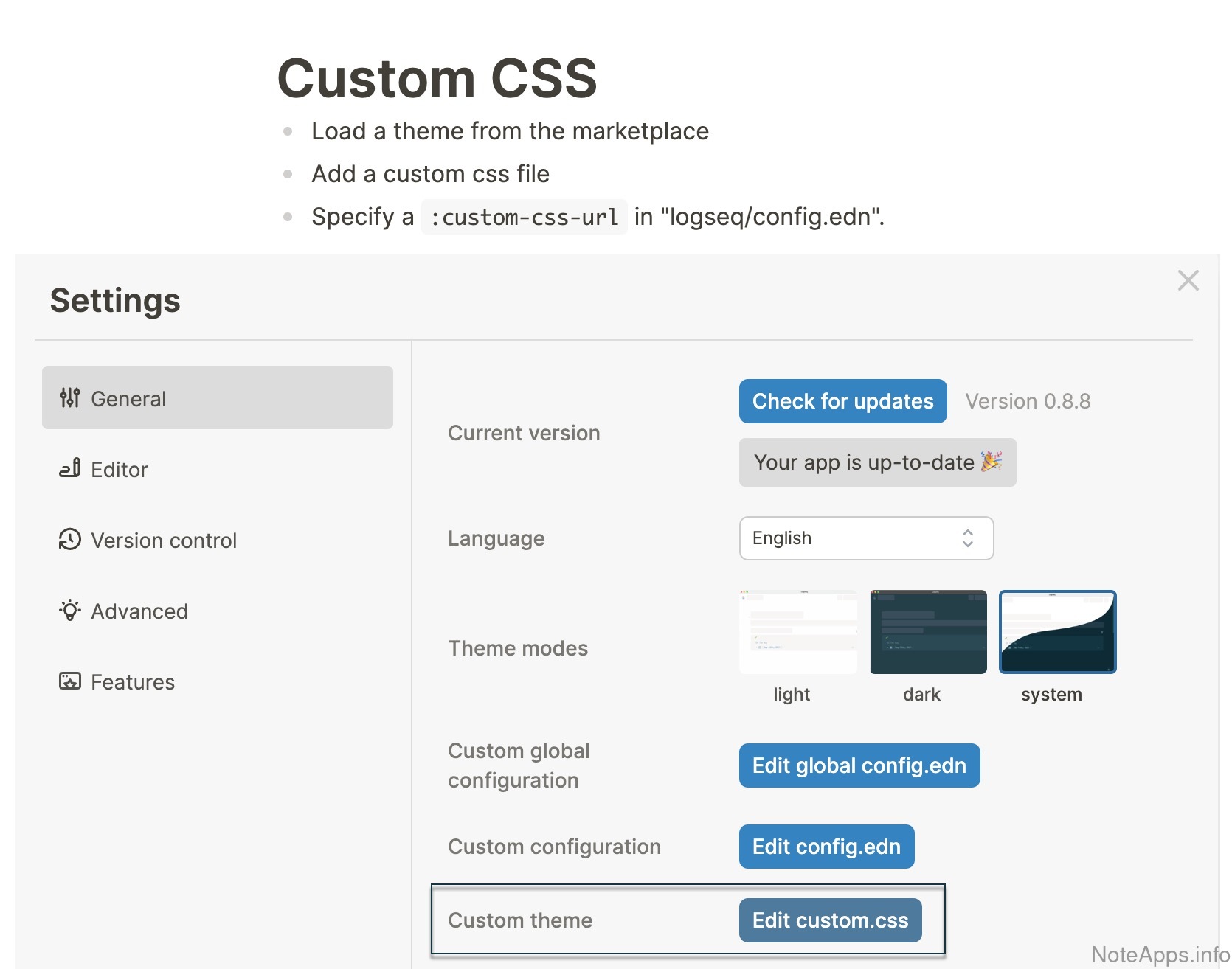Click the Edit custom.css button
1232x969 pixels.
[830, 920]
